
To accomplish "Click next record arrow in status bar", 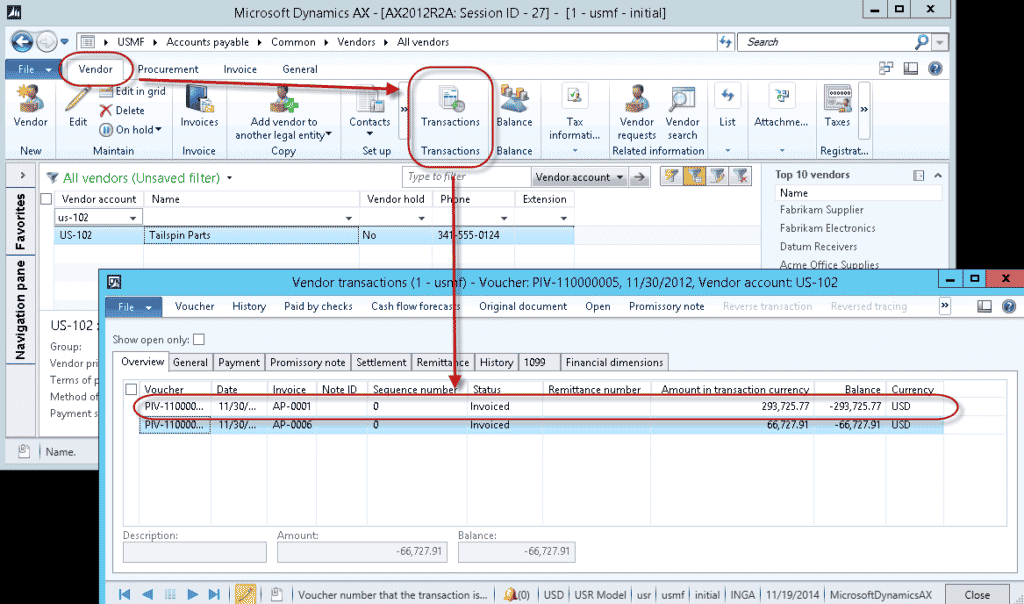I will pos(192,594).
